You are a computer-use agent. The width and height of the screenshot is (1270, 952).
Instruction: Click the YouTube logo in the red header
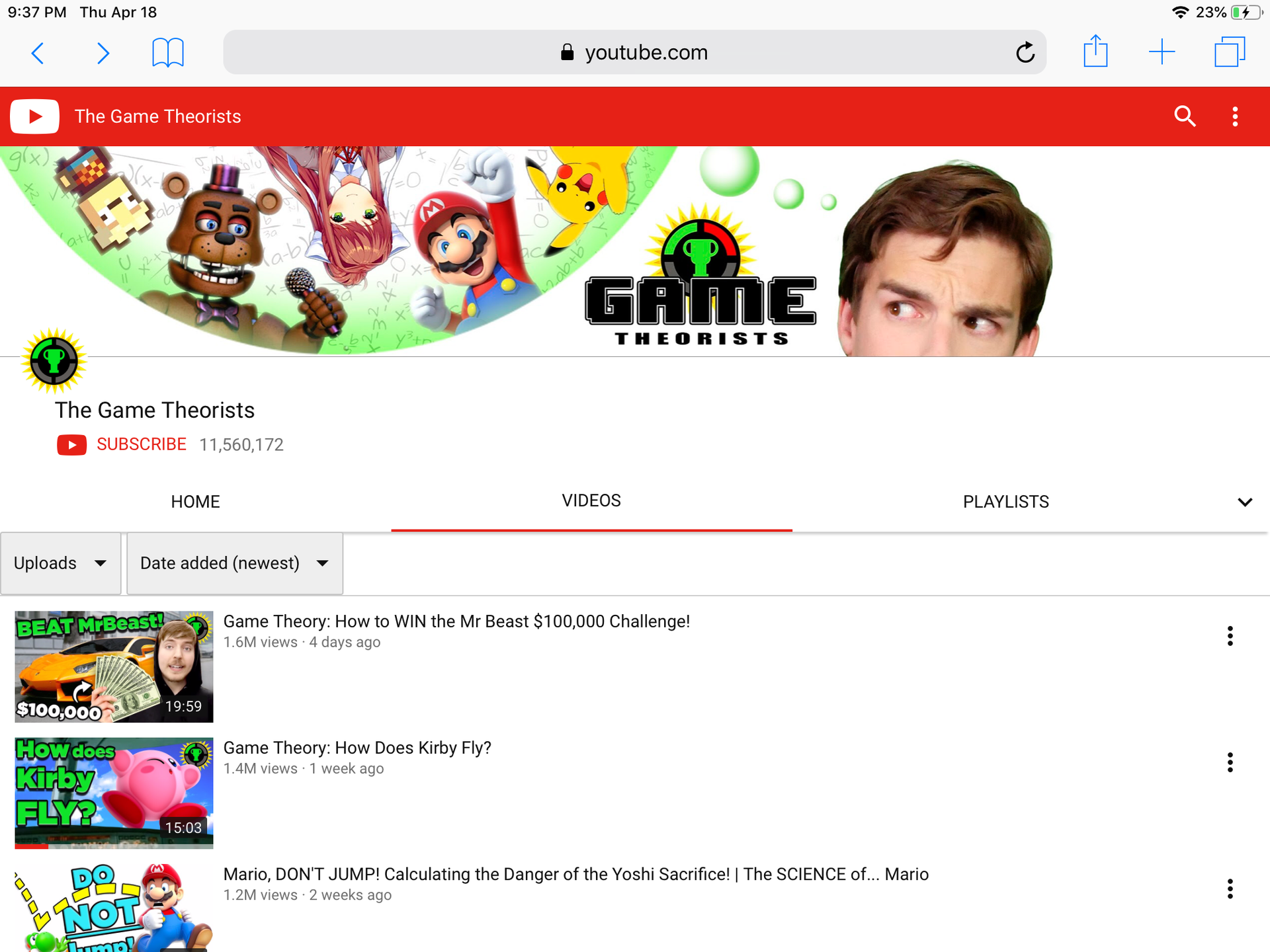(34, 116)
